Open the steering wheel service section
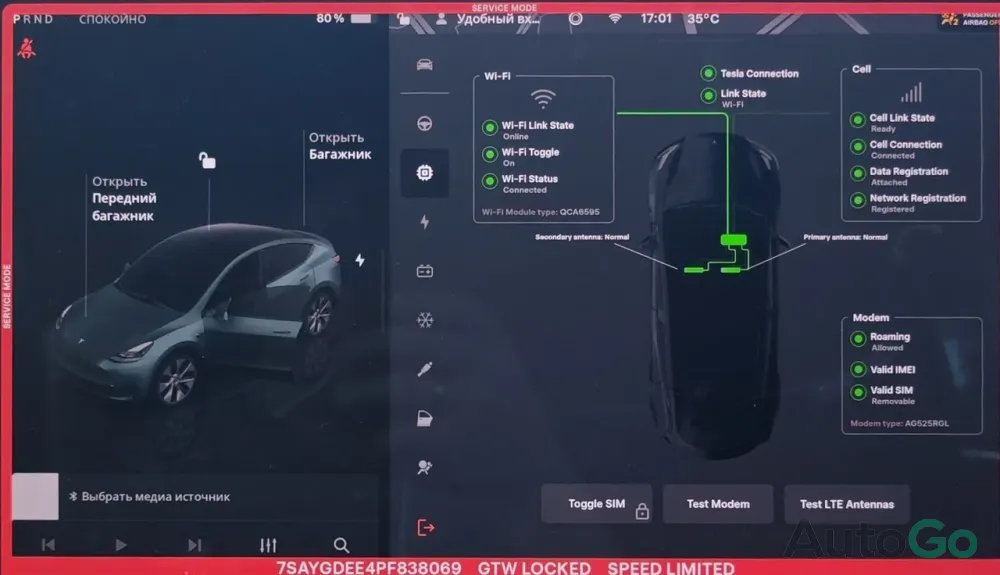Viewport: 1000px width, 575px height. point(425,123)
